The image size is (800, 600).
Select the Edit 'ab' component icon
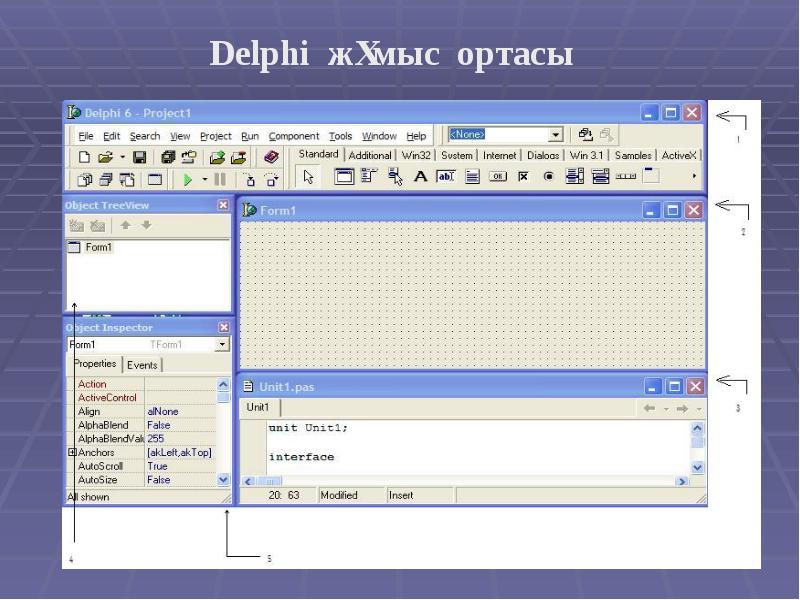(446, 177)
